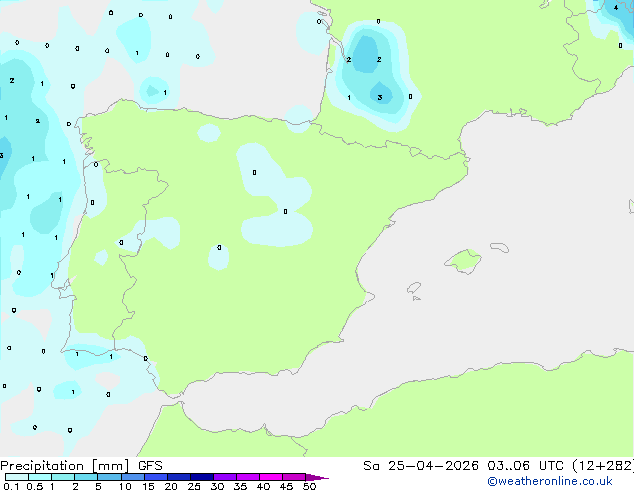Click the '20' legend scale label
The image size is (634, 490).
[171, 486]
